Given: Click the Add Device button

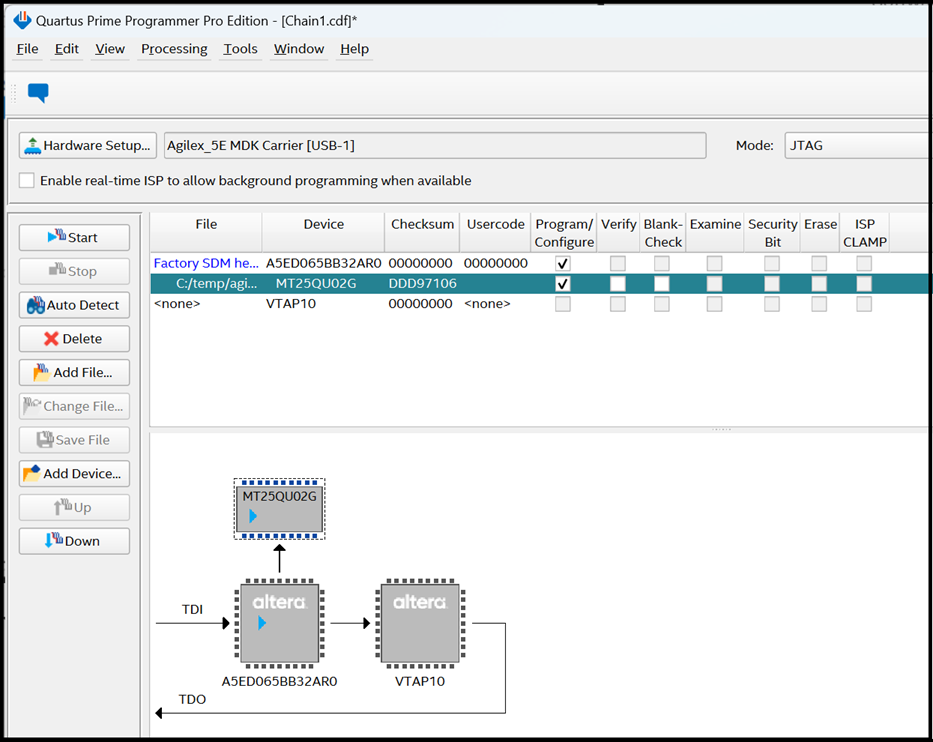Looking at the screenshot, I should [x=74, y=474].
